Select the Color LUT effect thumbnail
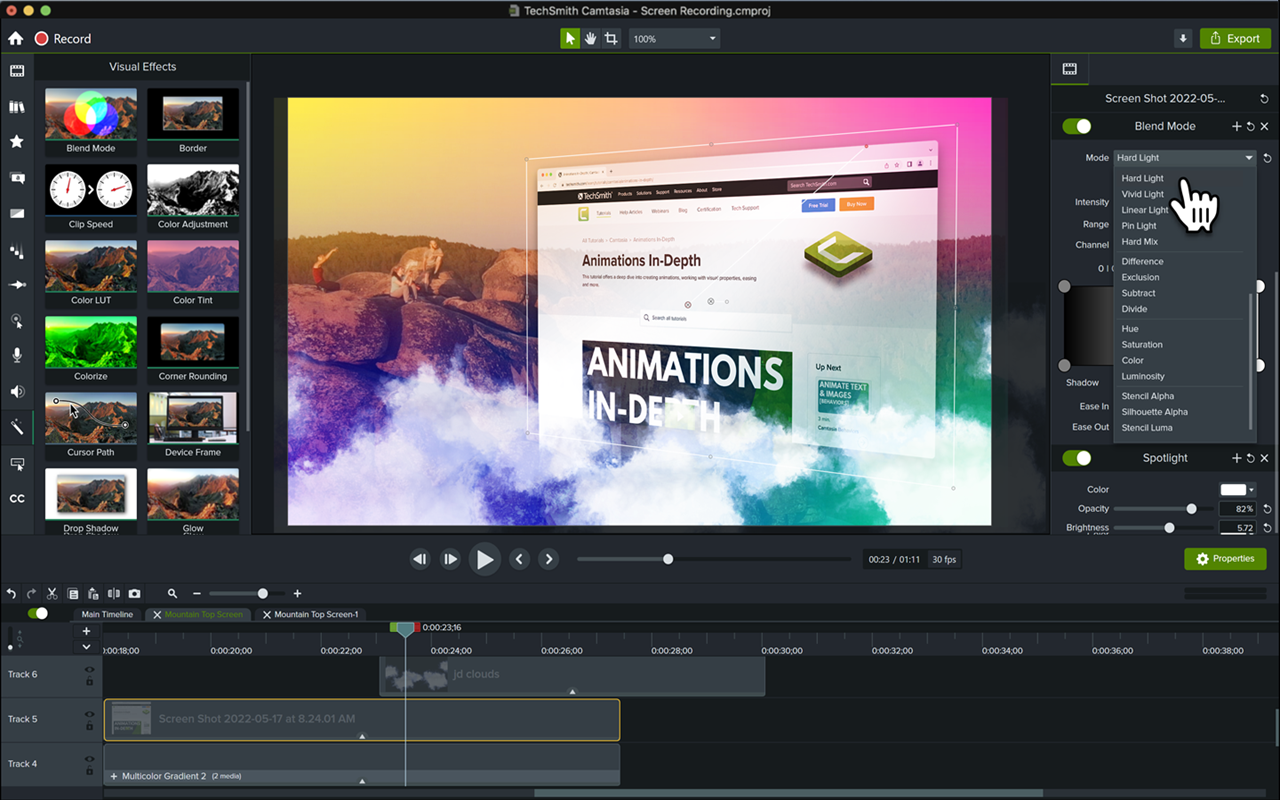The width and height of the screenshot is (1280, 800). coord(91,272)
